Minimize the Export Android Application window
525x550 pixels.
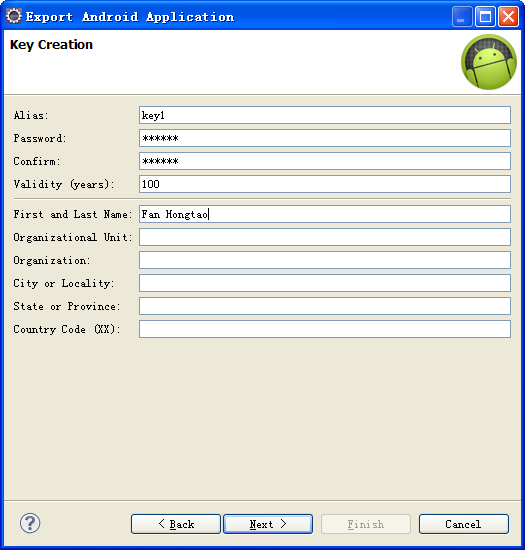[x=462, y=16]
